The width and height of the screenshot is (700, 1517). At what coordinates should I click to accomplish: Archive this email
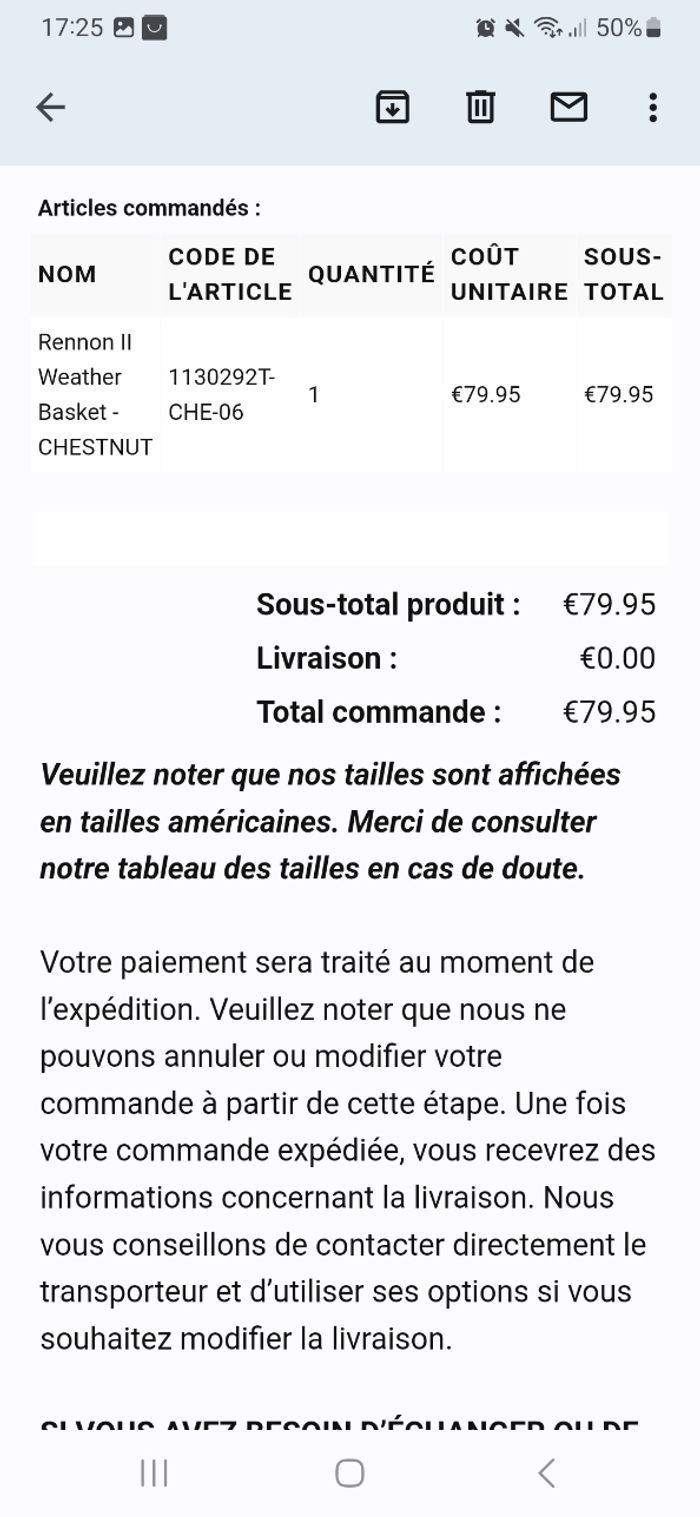pyautogui.click(x=392, y=107)
